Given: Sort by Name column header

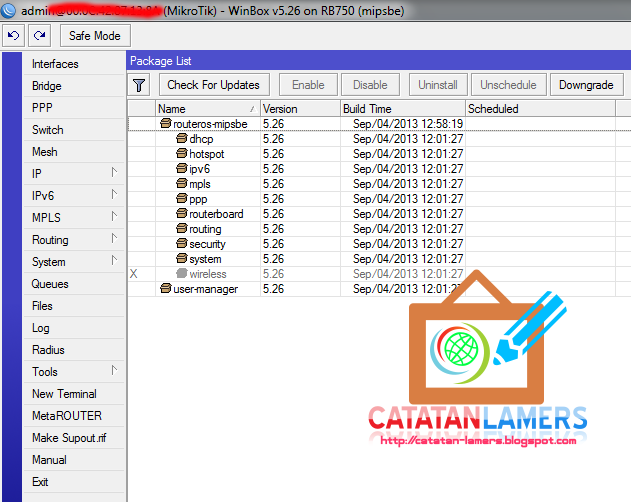Looking at the screenshot, I should [208, 109].
